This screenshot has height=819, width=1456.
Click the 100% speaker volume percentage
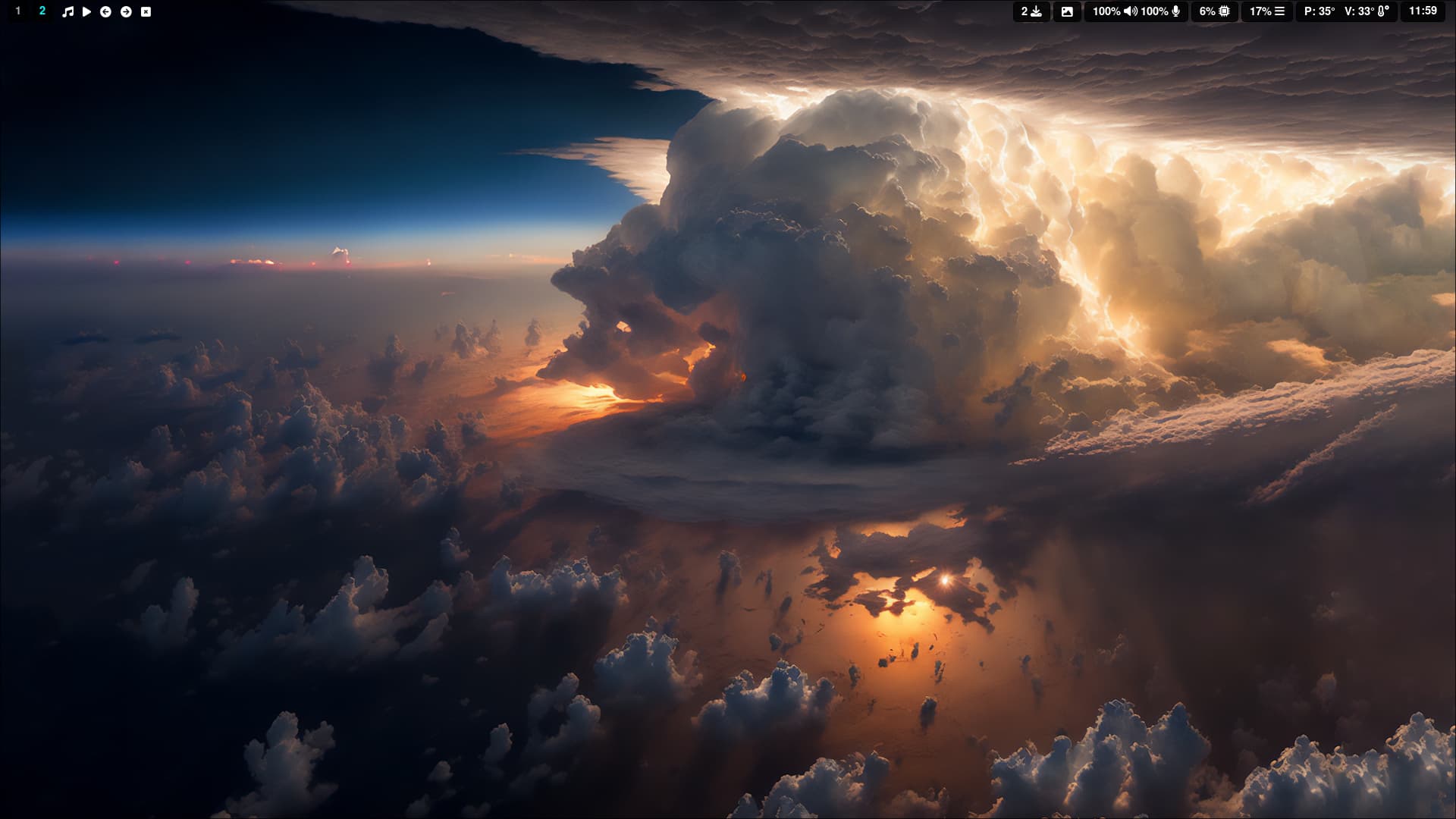(1106, 11)
